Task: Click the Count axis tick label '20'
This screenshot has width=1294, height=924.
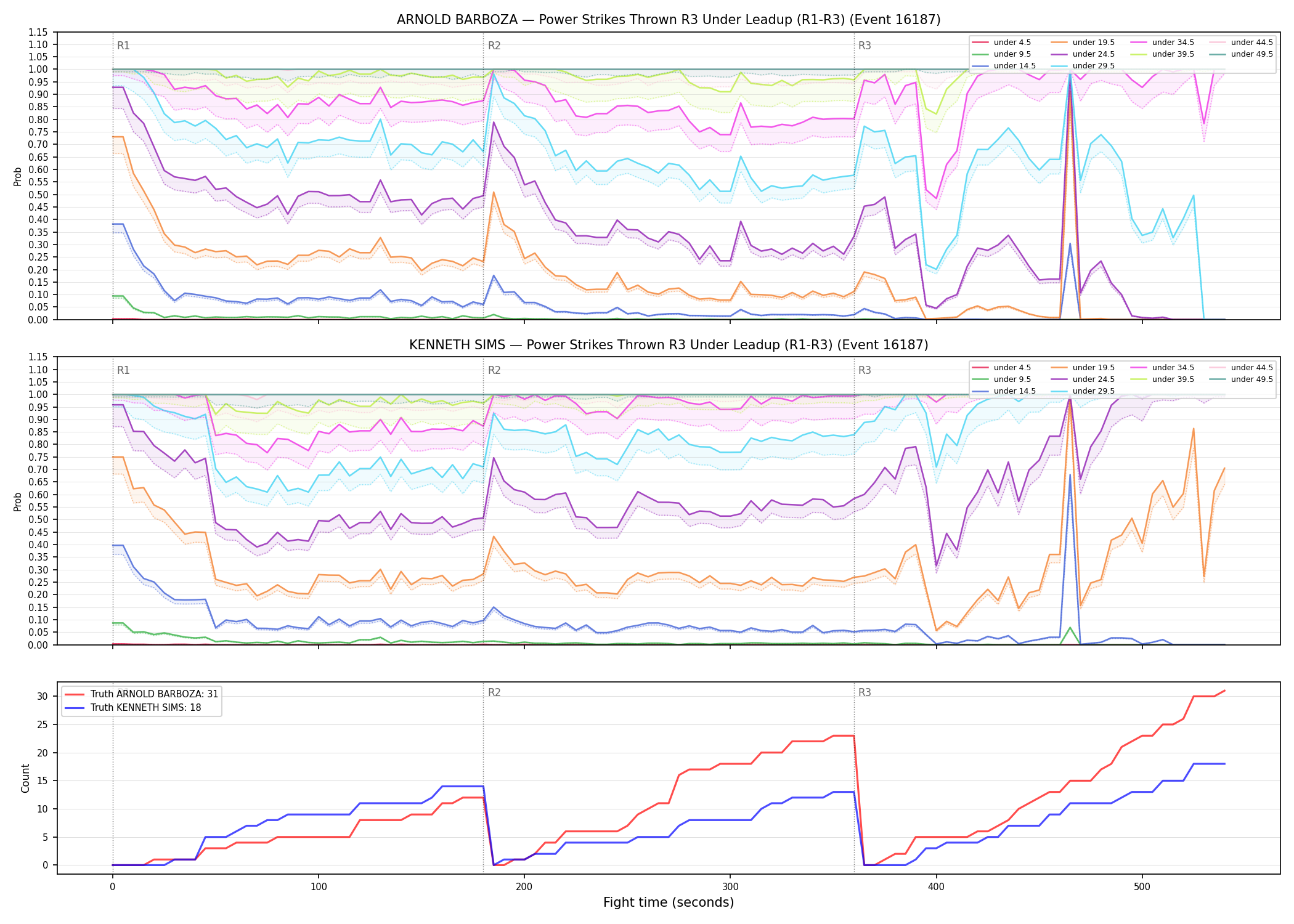Action: click(42, 753)
